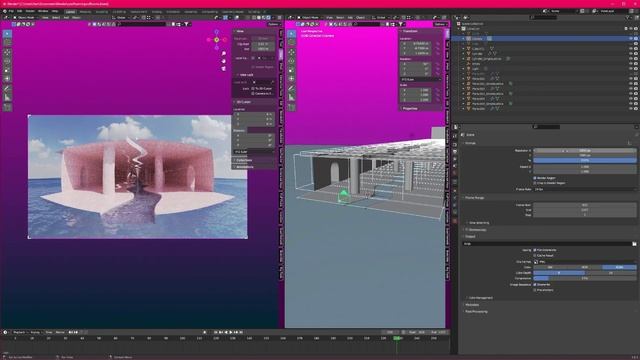Select the Move tool in right viewport
640x360 pixels.
click(x=291, y=53)
